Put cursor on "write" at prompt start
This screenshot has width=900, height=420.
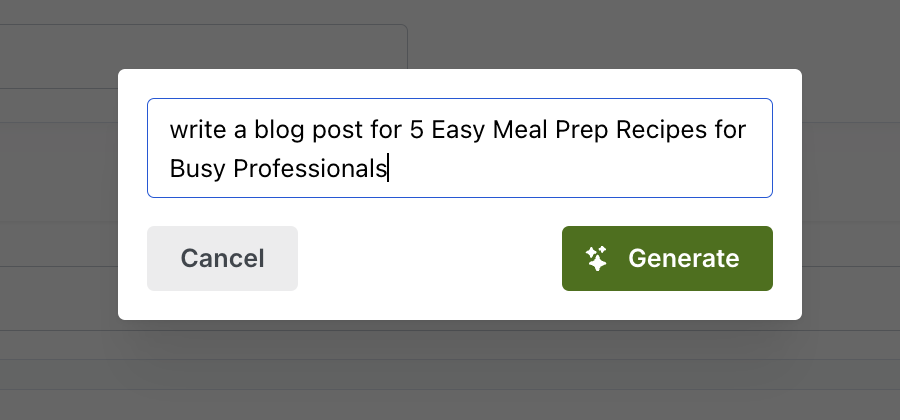click(x=197, y=130)
